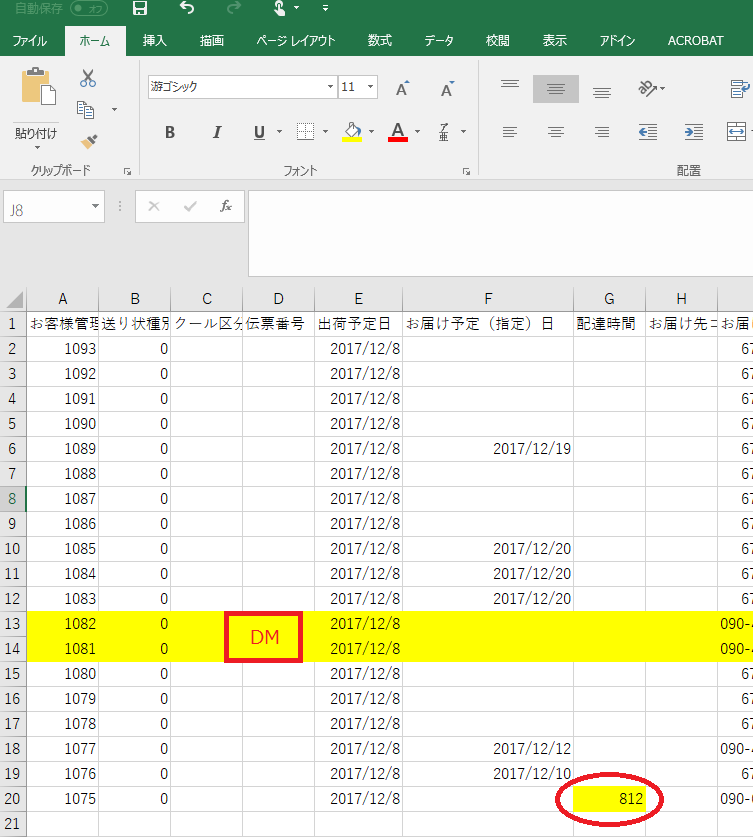
Task: Apply yellow fill color bucket
Action: (352, 131)
